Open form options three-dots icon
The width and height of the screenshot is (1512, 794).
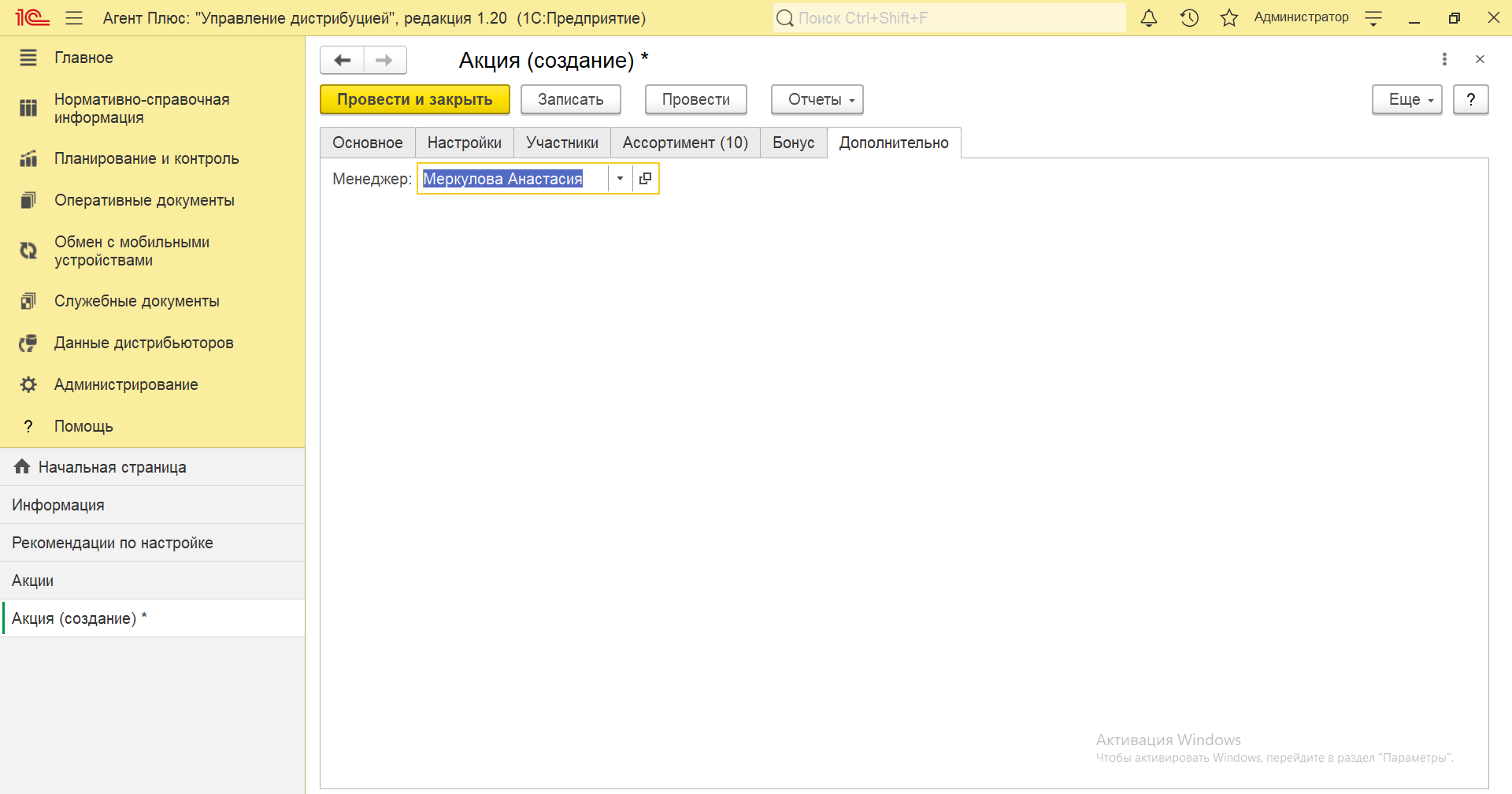click(1444, 59)
